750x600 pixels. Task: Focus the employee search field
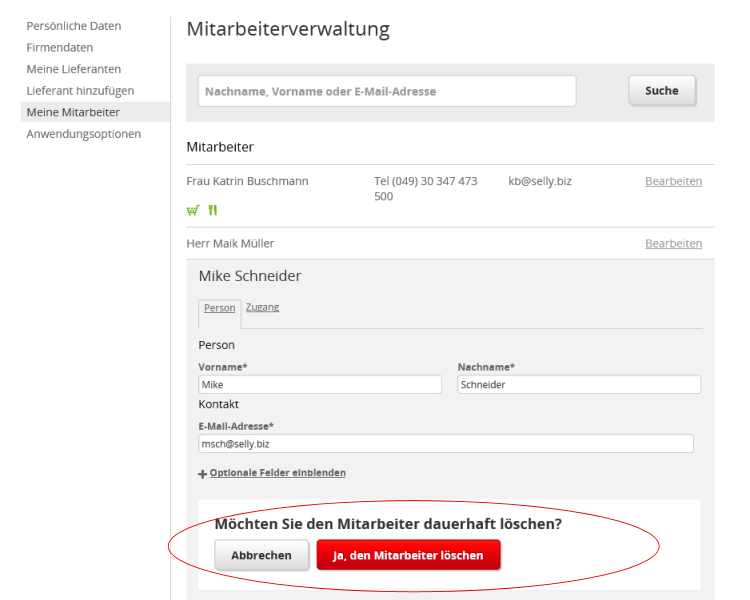pos(387,91)
